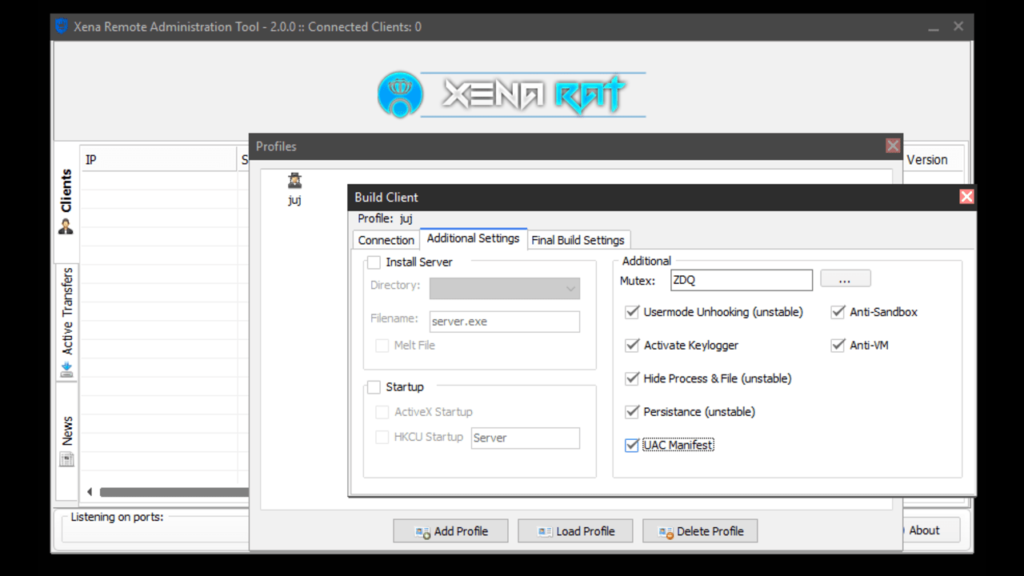
Task: Select the Additional Settings tab
Action: point(473,238)
